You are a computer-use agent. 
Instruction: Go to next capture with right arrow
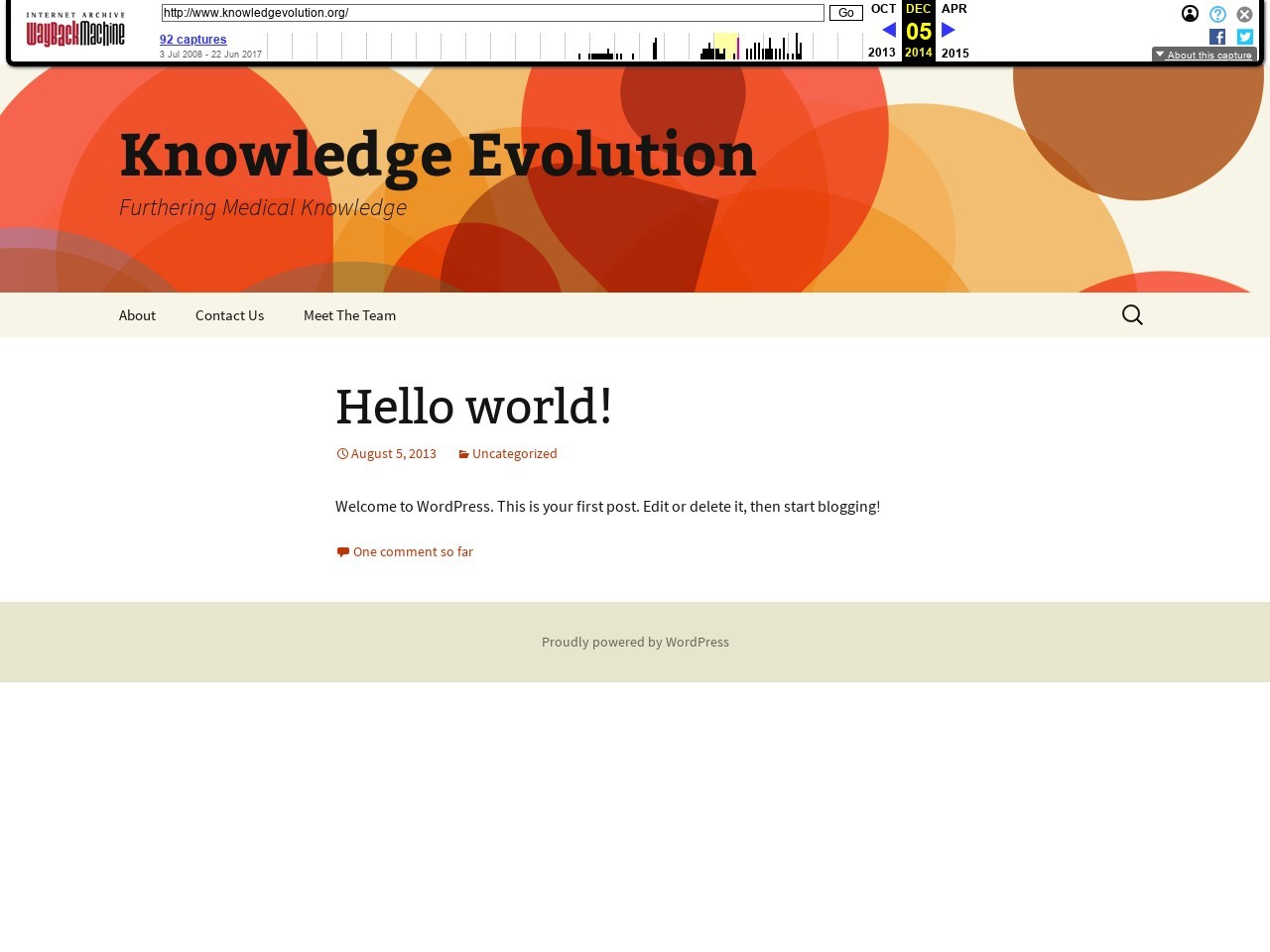tap(948, 31)
